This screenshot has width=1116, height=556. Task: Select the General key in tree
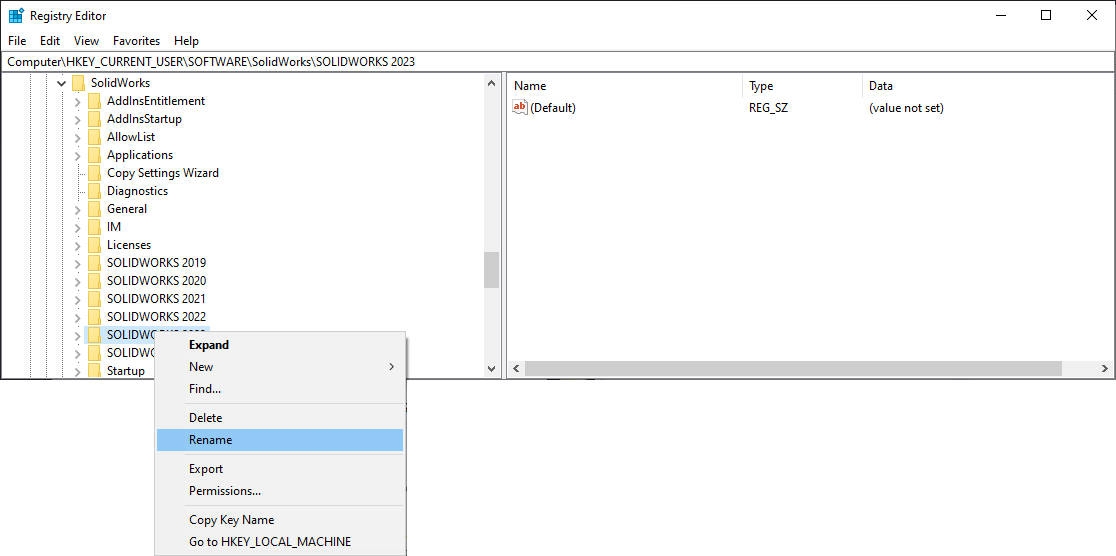pos(127,209)
